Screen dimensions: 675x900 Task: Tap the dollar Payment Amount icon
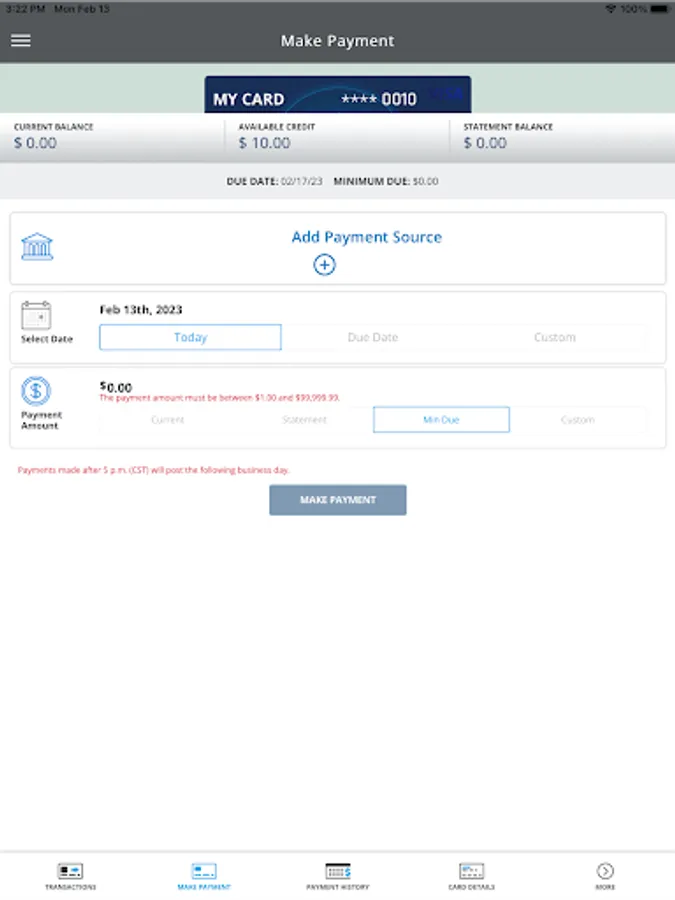[x=36, y=391]
